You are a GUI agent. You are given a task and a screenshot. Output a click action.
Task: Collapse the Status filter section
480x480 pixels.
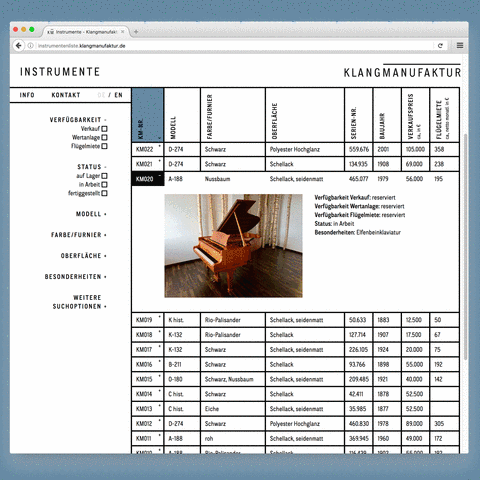(92, 167)
